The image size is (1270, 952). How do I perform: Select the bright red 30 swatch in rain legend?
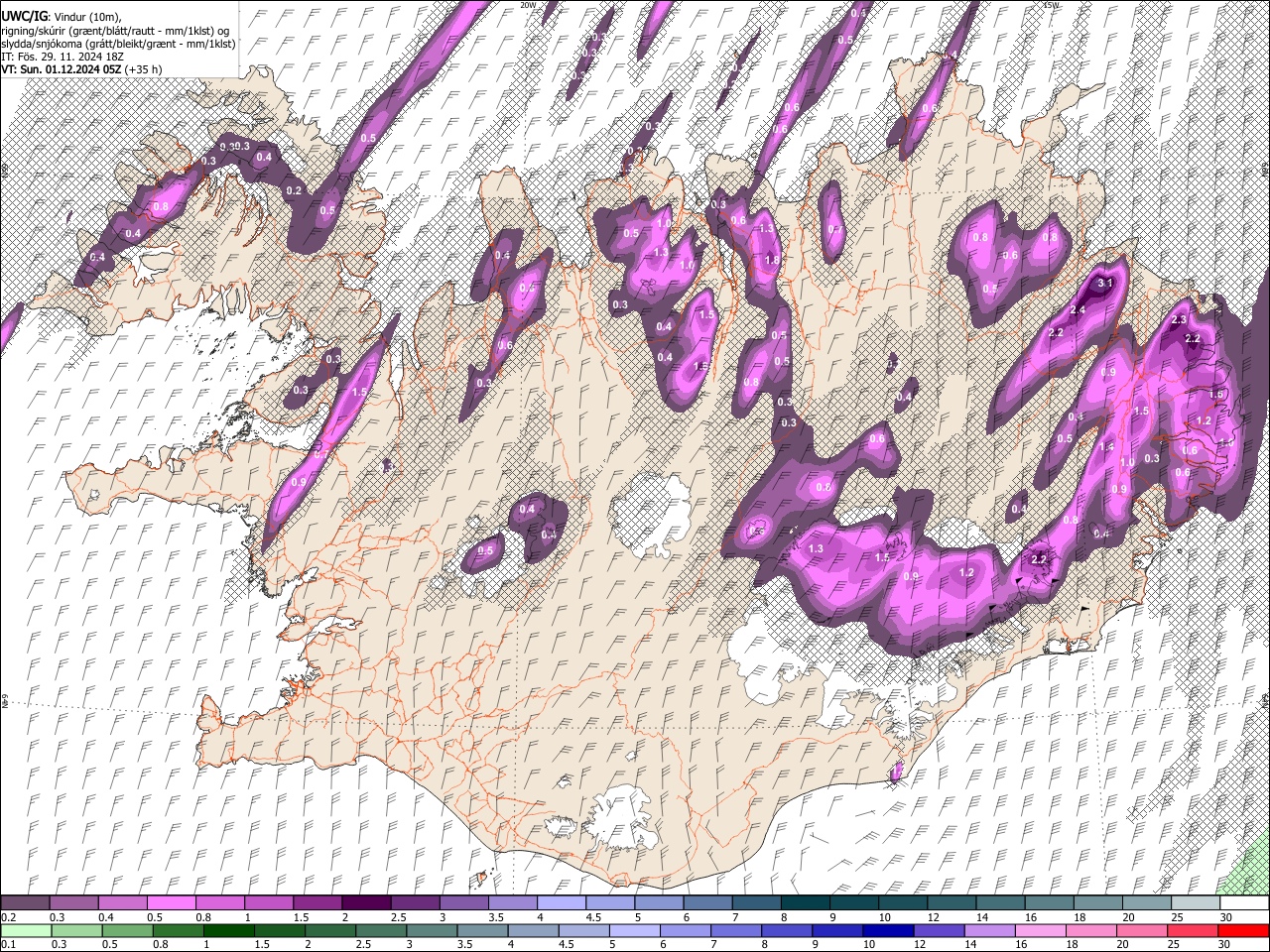coord(1242,930)
